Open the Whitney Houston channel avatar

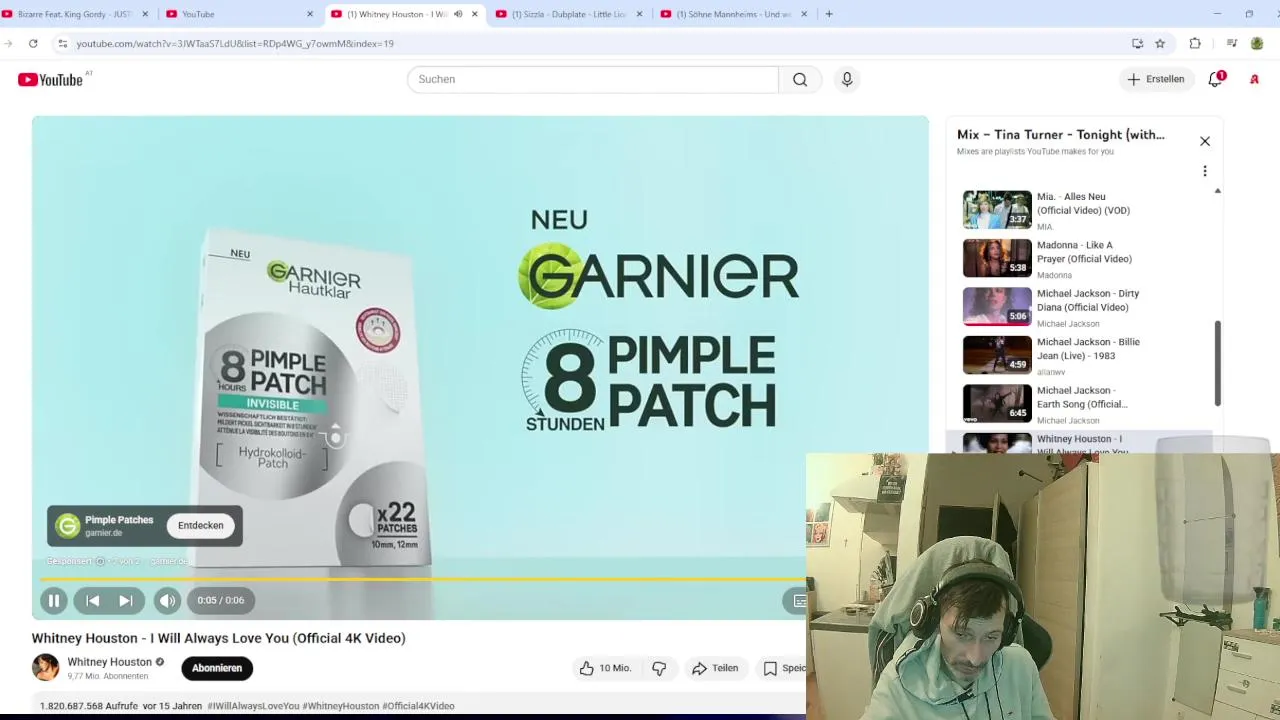pos(45,668)
